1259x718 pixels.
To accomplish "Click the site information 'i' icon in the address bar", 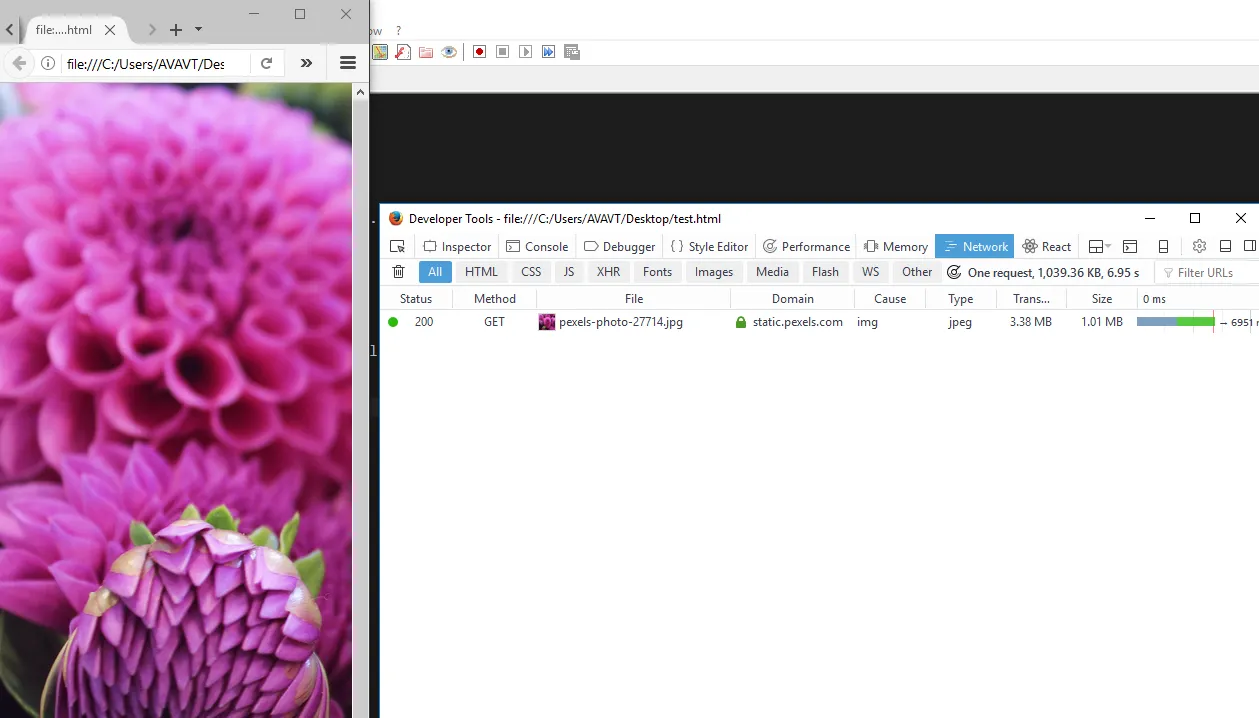I will [x=47, y=63].
